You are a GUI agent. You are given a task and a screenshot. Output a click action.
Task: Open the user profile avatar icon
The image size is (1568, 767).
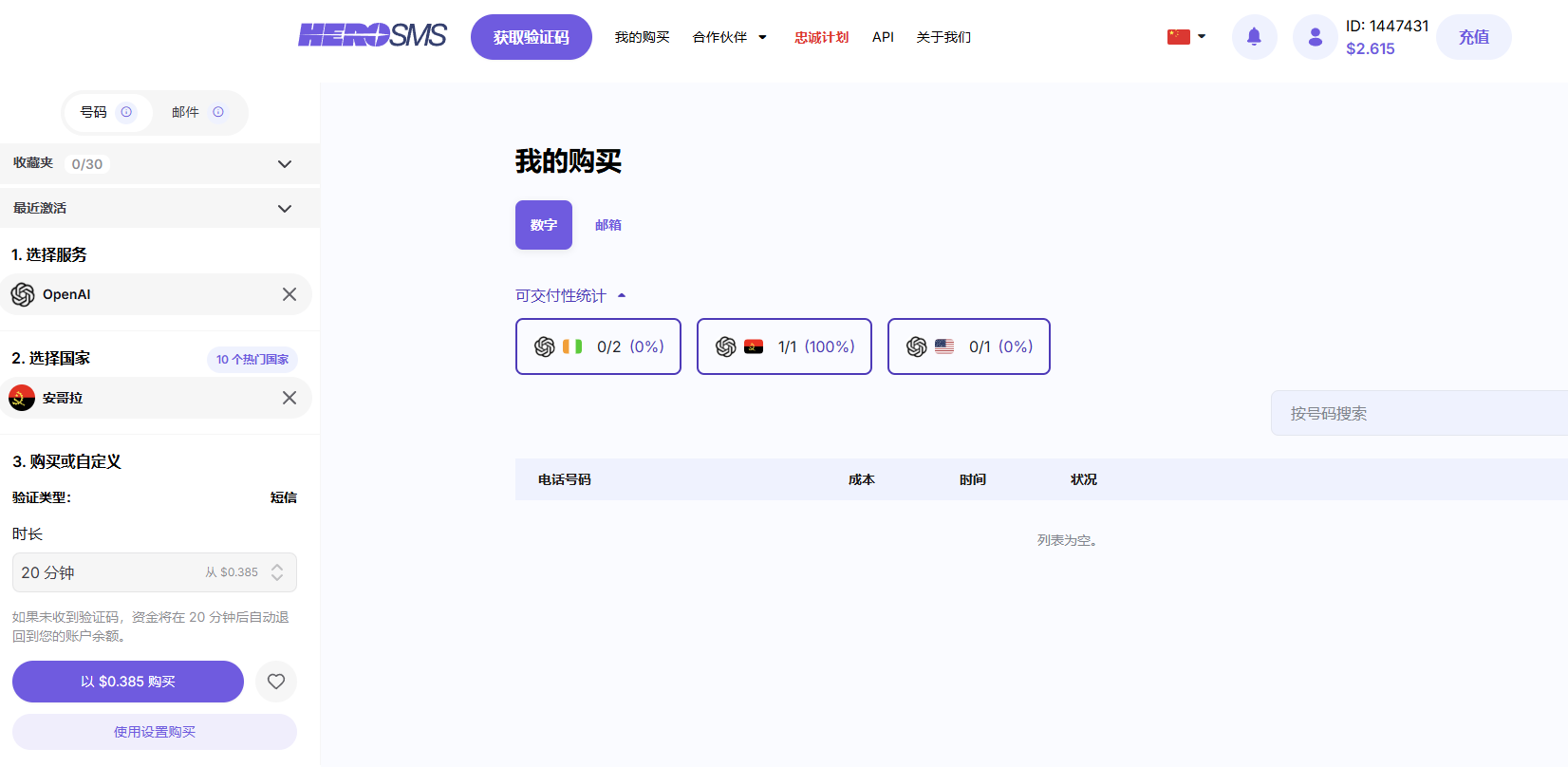click(x=1315, y=37)
